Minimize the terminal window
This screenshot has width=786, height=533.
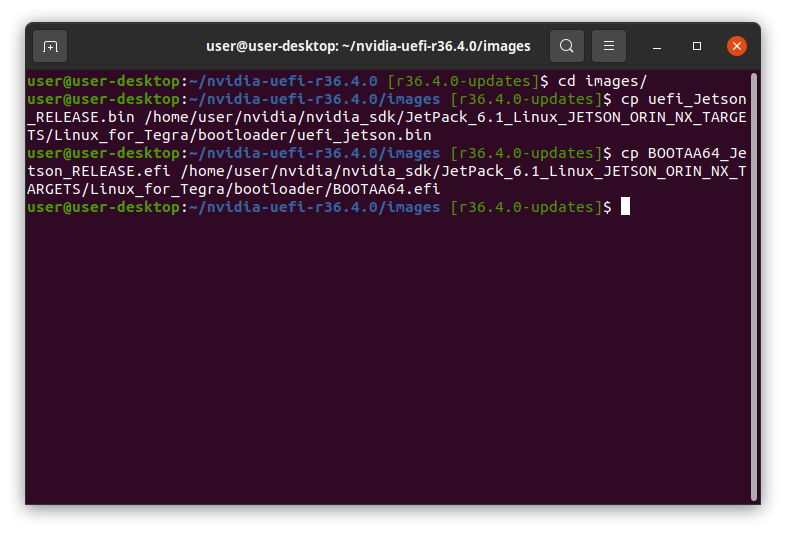pos(657,47)
